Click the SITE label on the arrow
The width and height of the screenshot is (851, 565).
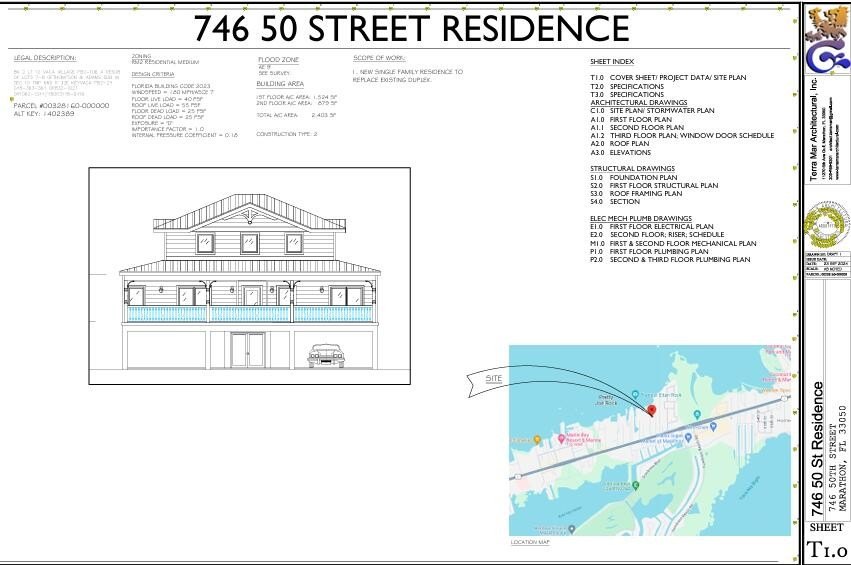493,380
